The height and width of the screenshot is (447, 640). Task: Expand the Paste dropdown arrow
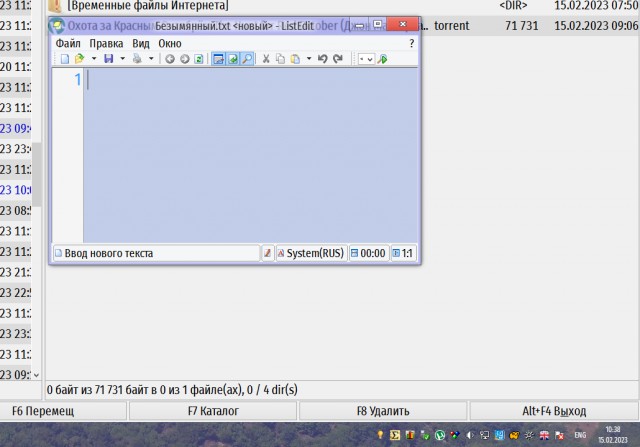(309, 59)
